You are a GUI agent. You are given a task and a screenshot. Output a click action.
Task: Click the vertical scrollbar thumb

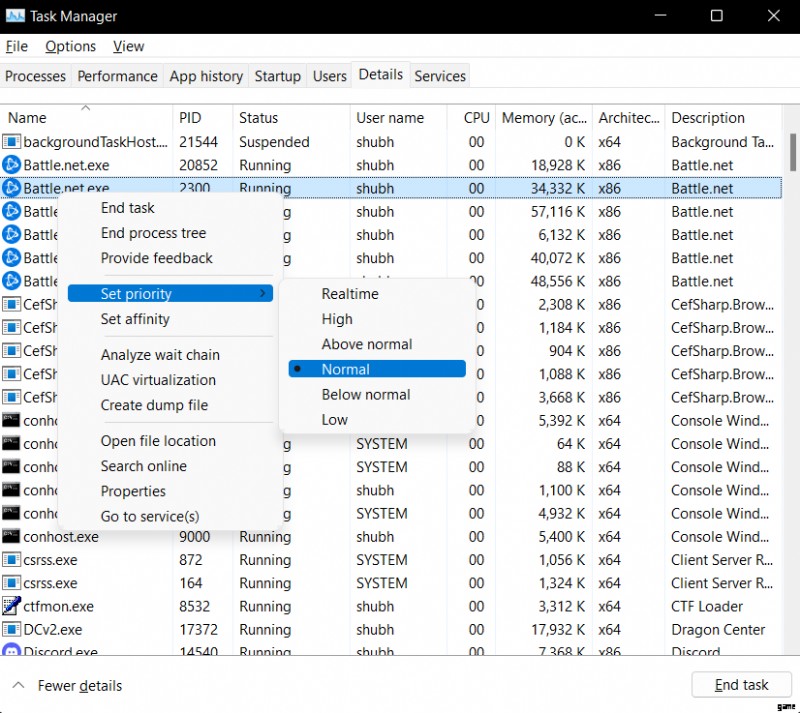793,152
